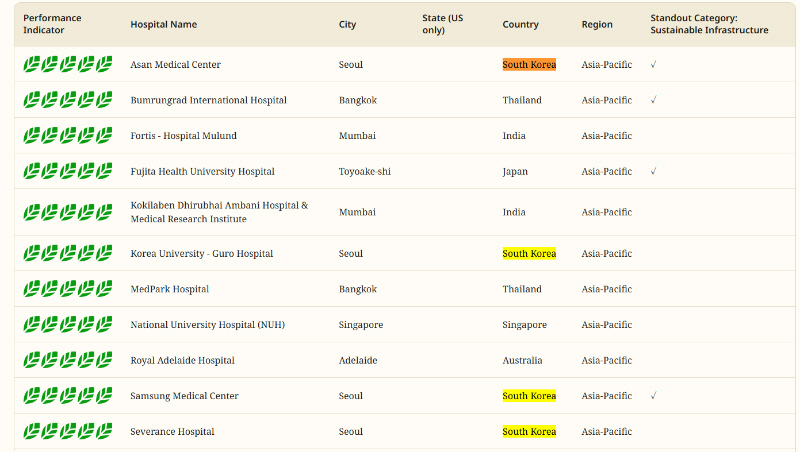Image resolution: width=800 pixels, height=452 pixels.
Task: Click Adelaide city cell
Action: coord(358,361)
